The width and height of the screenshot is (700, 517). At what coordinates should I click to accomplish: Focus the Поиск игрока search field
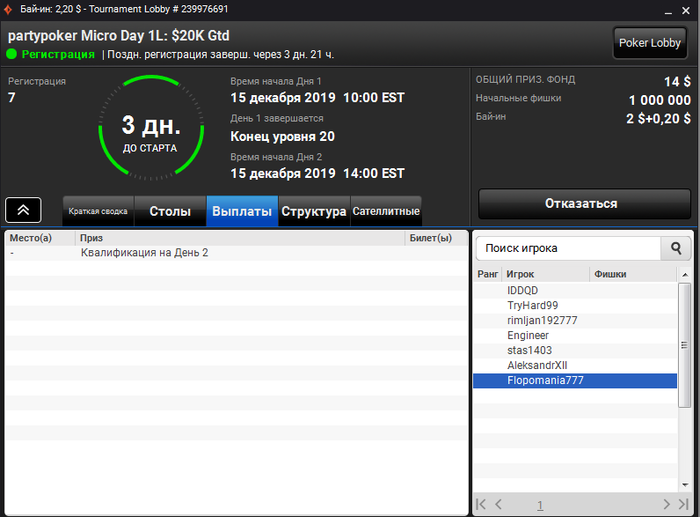[568, 248]
